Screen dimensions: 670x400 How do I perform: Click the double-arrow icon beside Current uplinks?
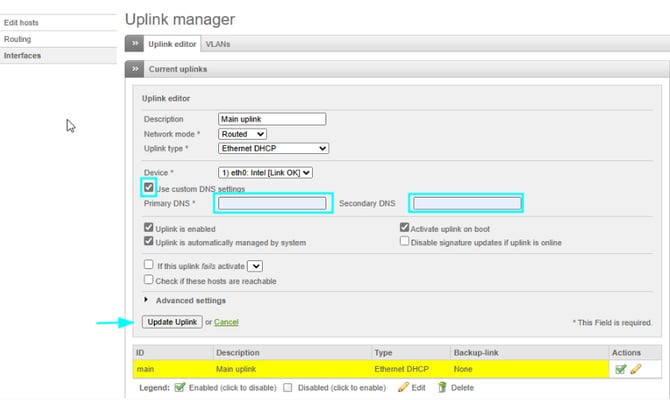click(134, 68)
